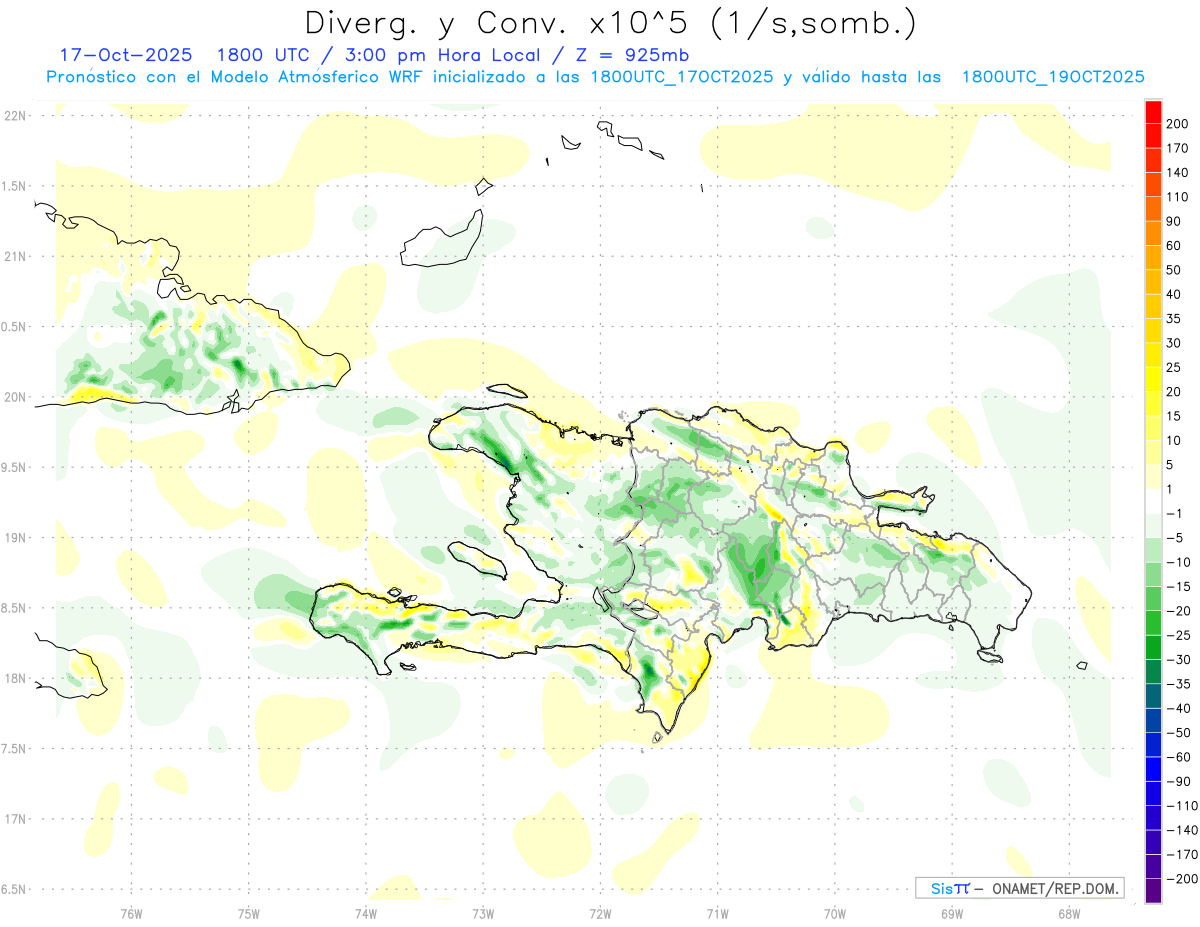Click the longitude label '75W'
Viewport: 1200px width, 927px height.
[x=249, y=914]
